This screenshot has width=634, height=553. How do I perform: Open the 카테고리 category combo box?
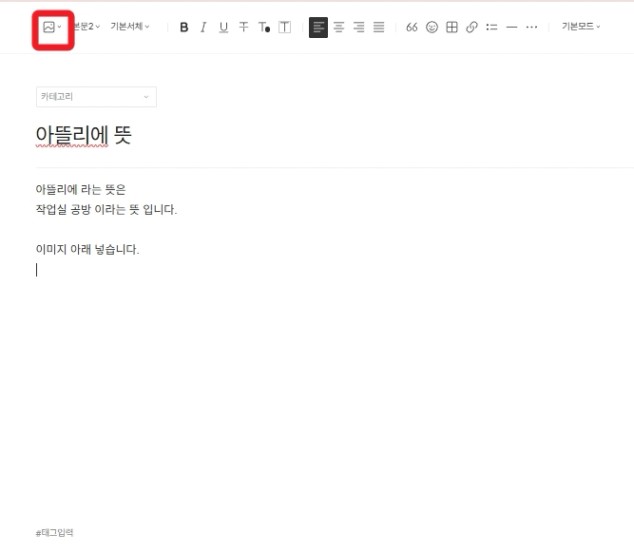(96, 97)
